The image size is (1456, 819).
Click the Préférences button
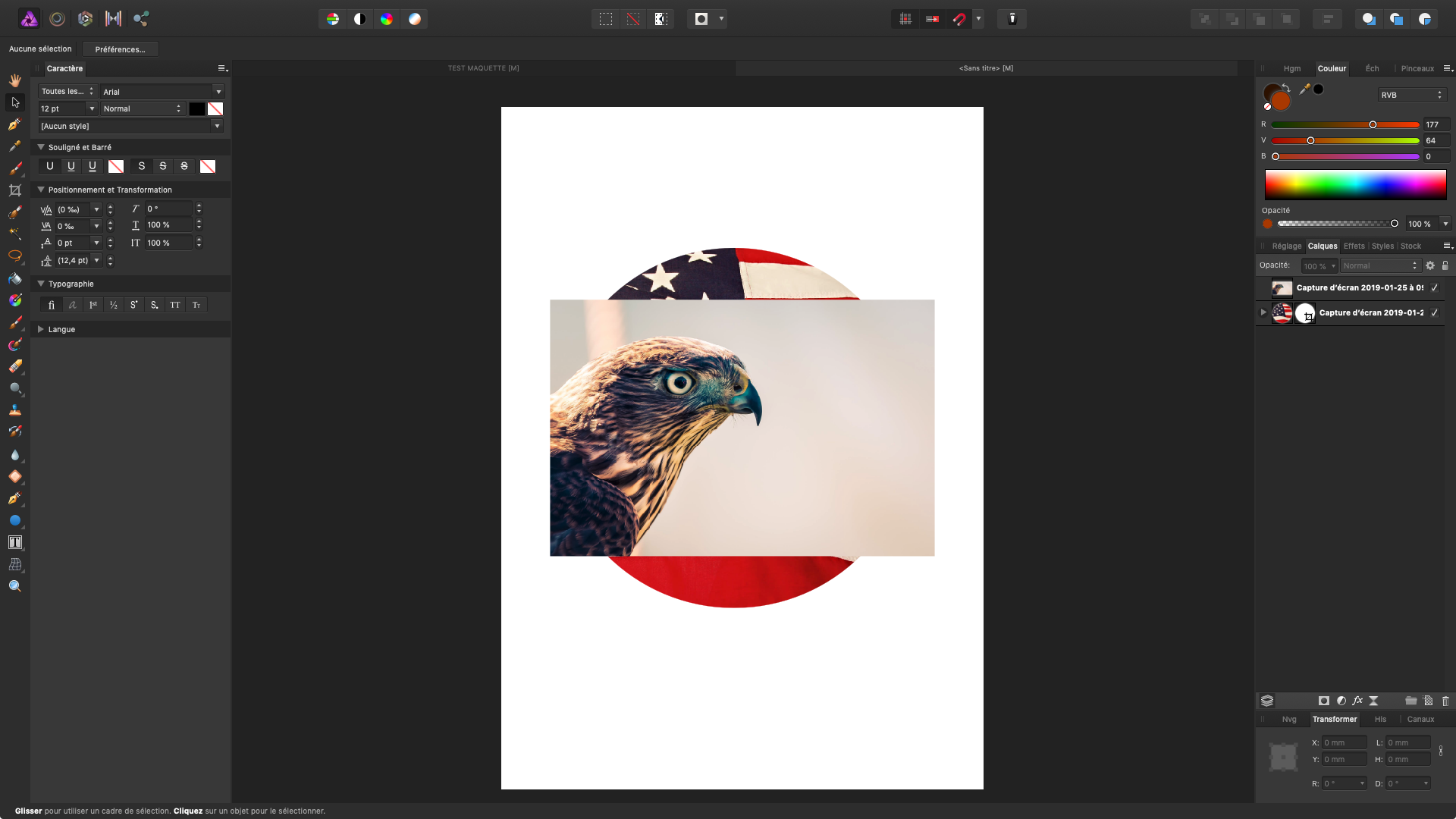pos(120,49)
